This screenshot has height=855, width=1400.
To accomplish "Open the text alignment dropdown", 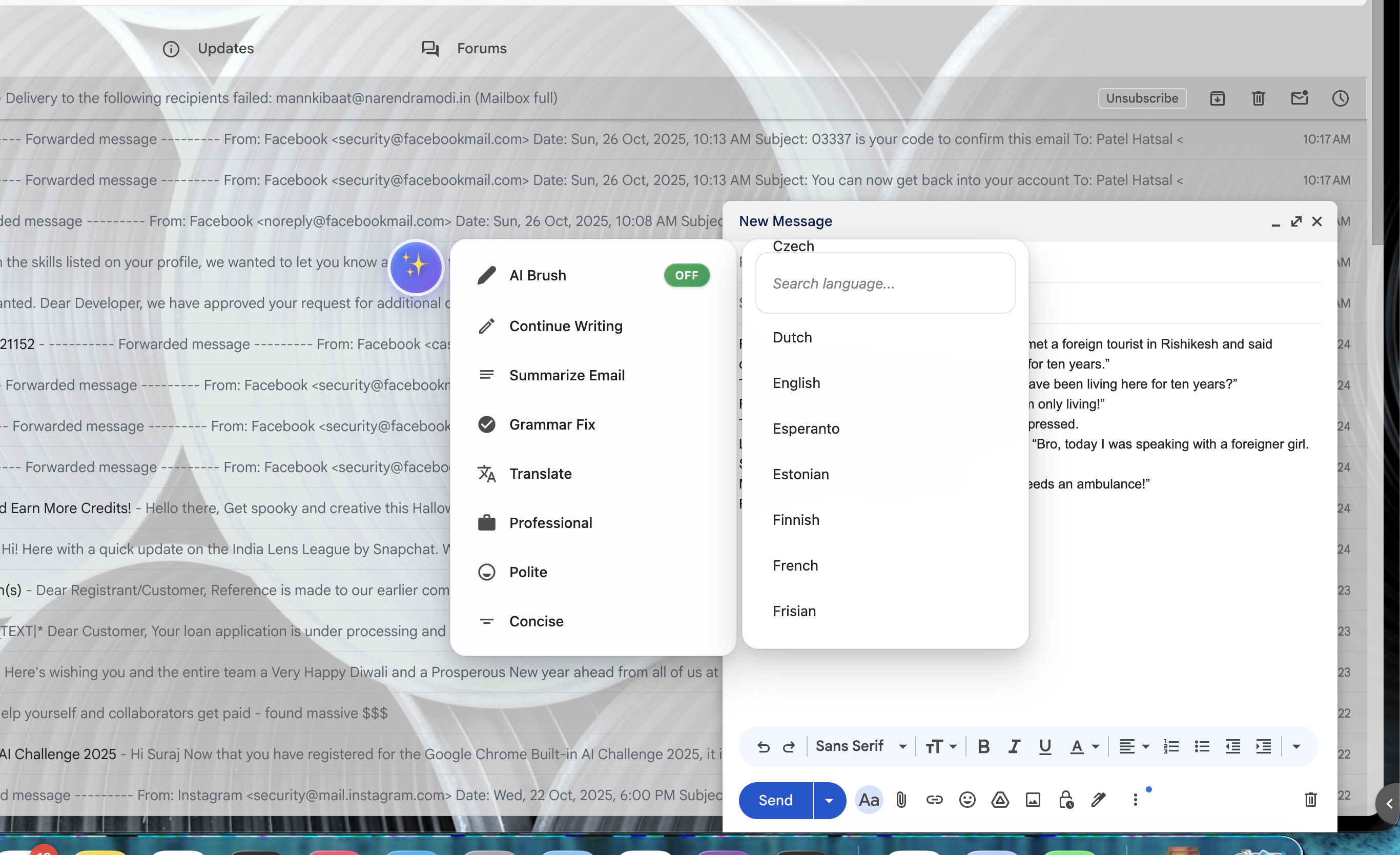I will point(1134,746).
